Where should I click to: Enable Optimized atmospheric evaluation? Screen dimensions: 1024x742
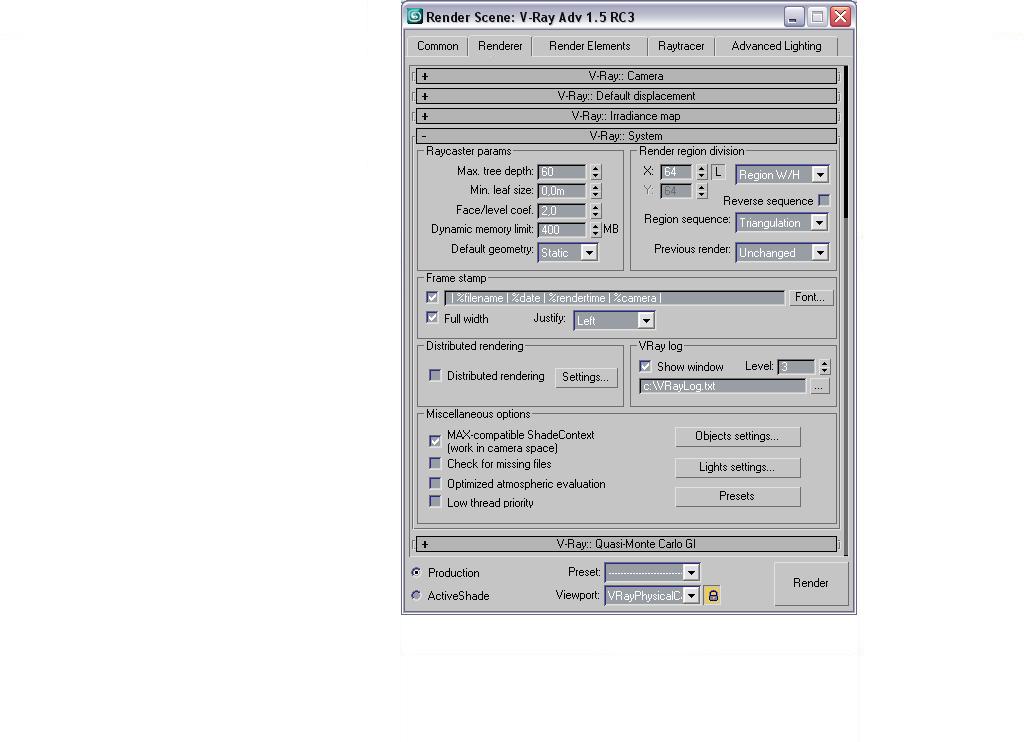coord(434,483)
